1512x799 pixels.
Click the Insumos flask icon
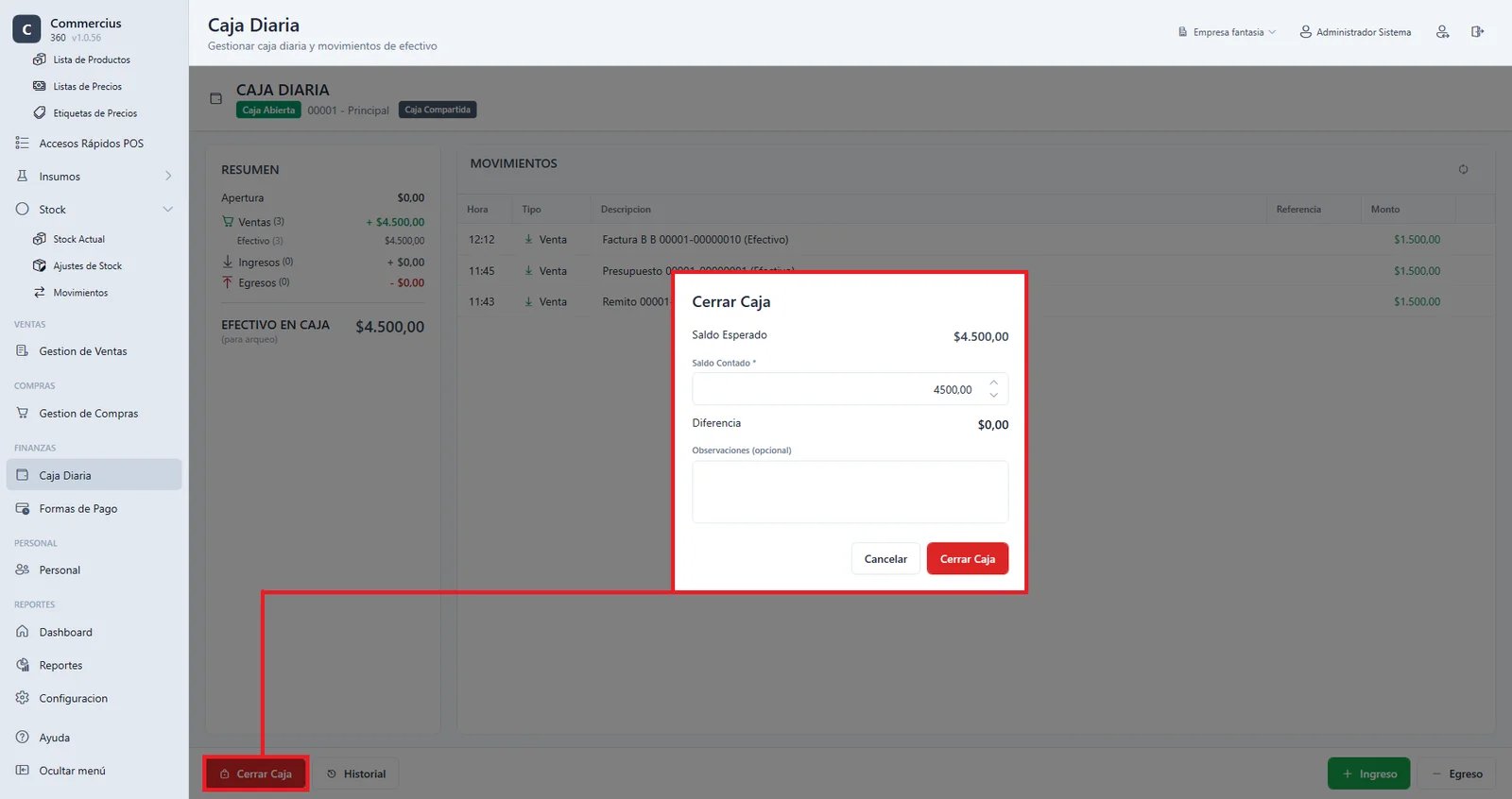(22, 177)
